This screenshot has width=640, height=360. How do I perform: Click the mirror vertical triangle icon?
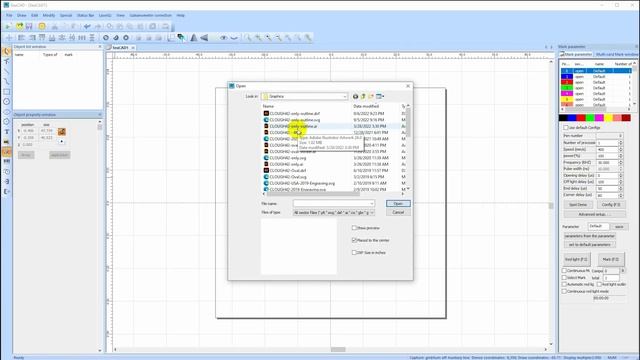point(204,38)
